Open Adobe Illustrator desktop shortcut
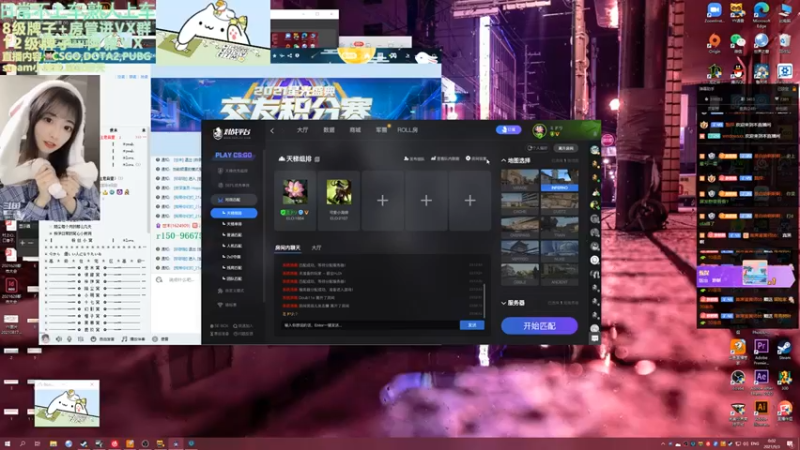The image size is (800, 450). 761,411
